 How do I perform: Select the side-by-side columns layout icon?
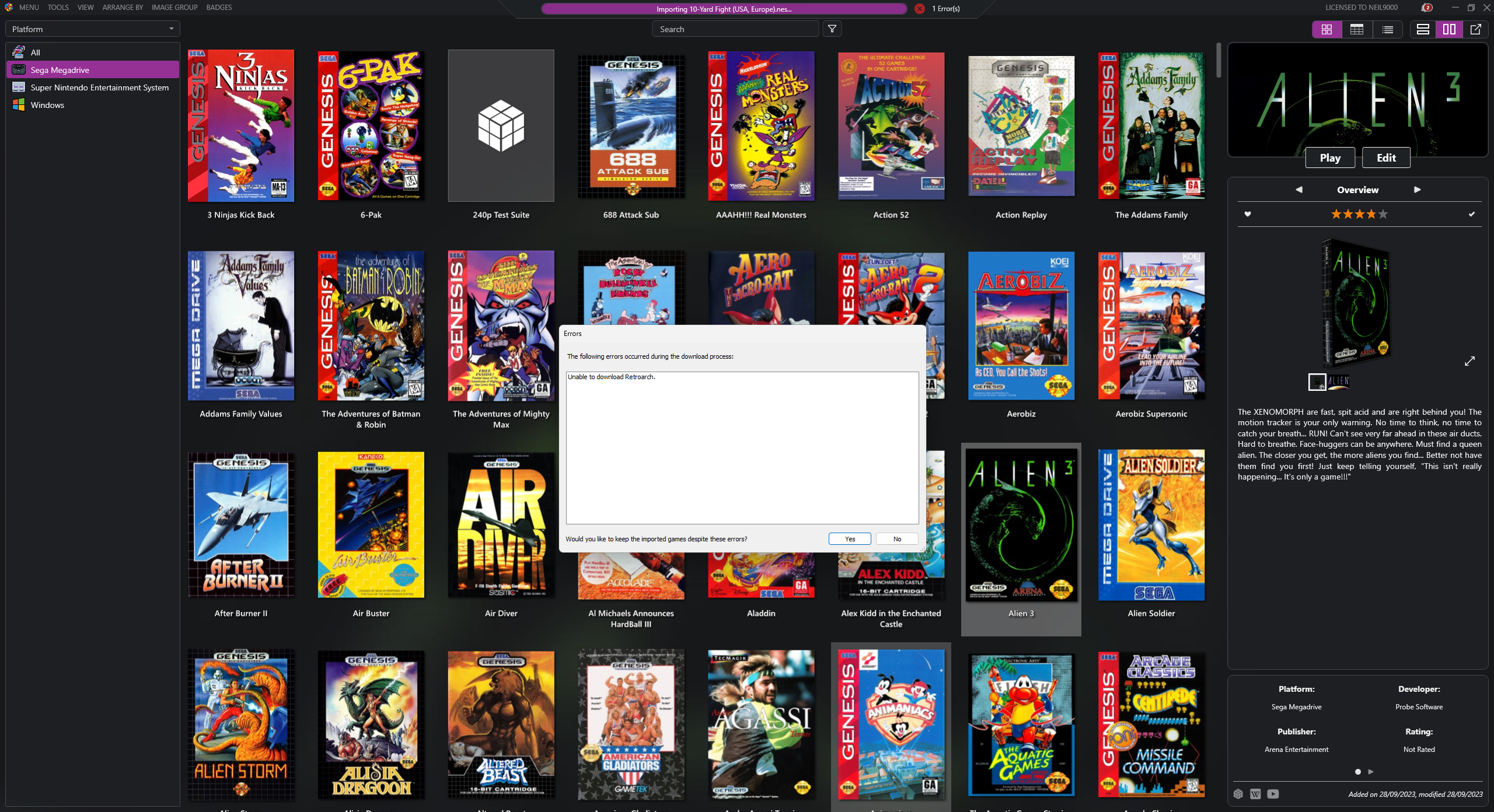pyautogui.click(x=1449, y=29)
